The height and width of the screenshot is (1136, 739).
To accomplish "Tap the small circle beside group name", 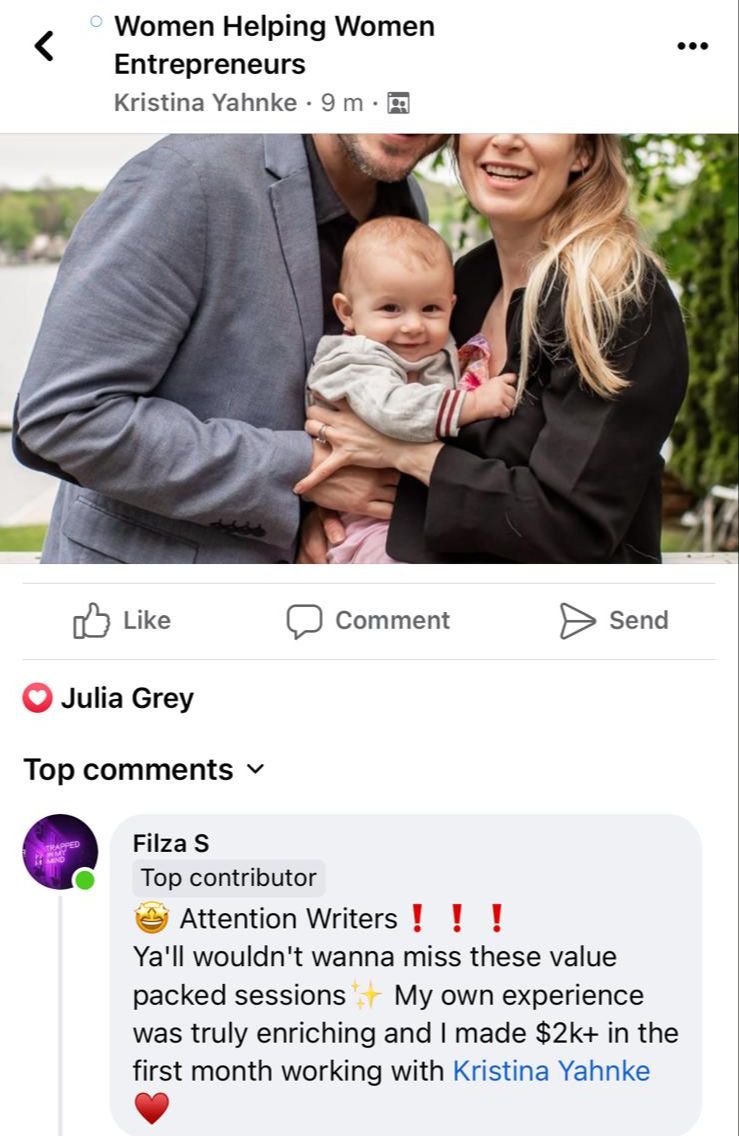I will tap(96, 21).
